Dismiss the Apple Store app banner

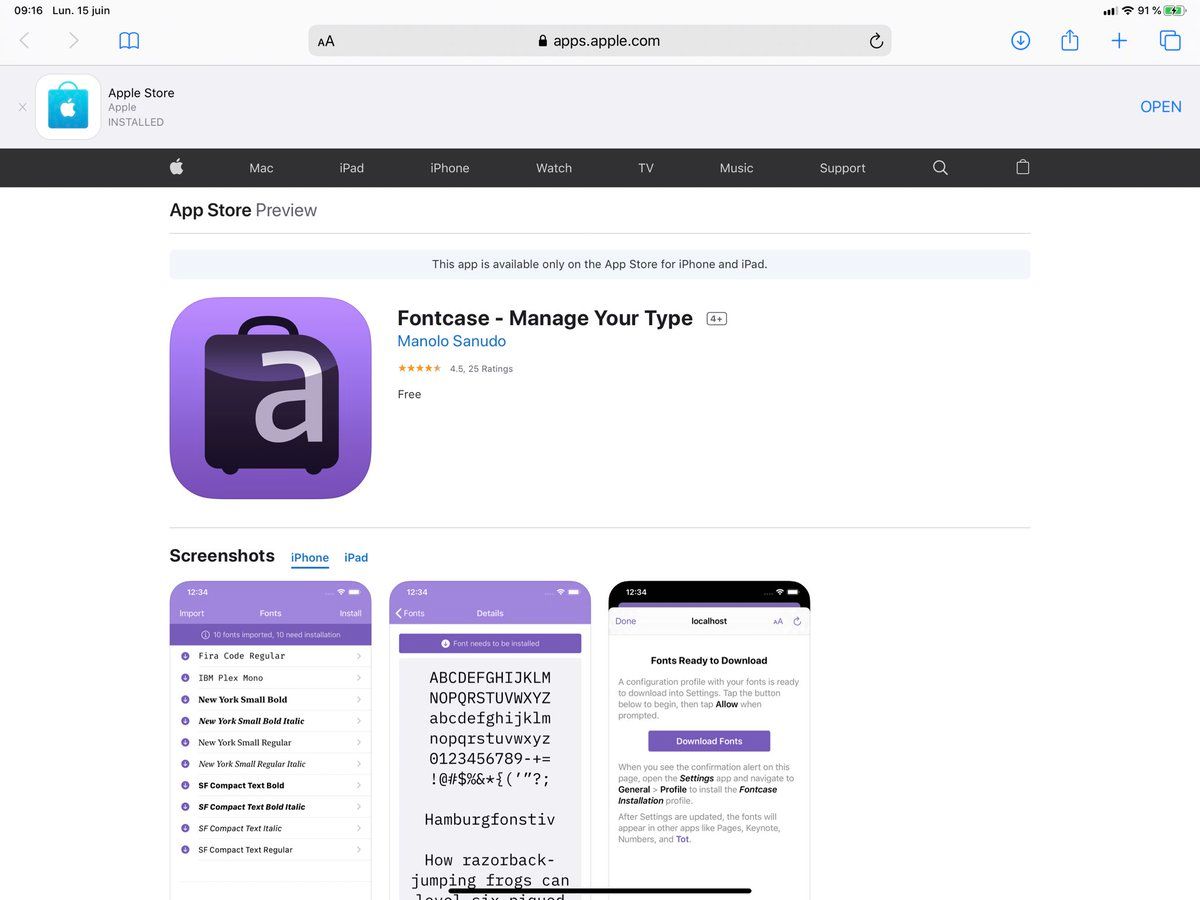22,107
